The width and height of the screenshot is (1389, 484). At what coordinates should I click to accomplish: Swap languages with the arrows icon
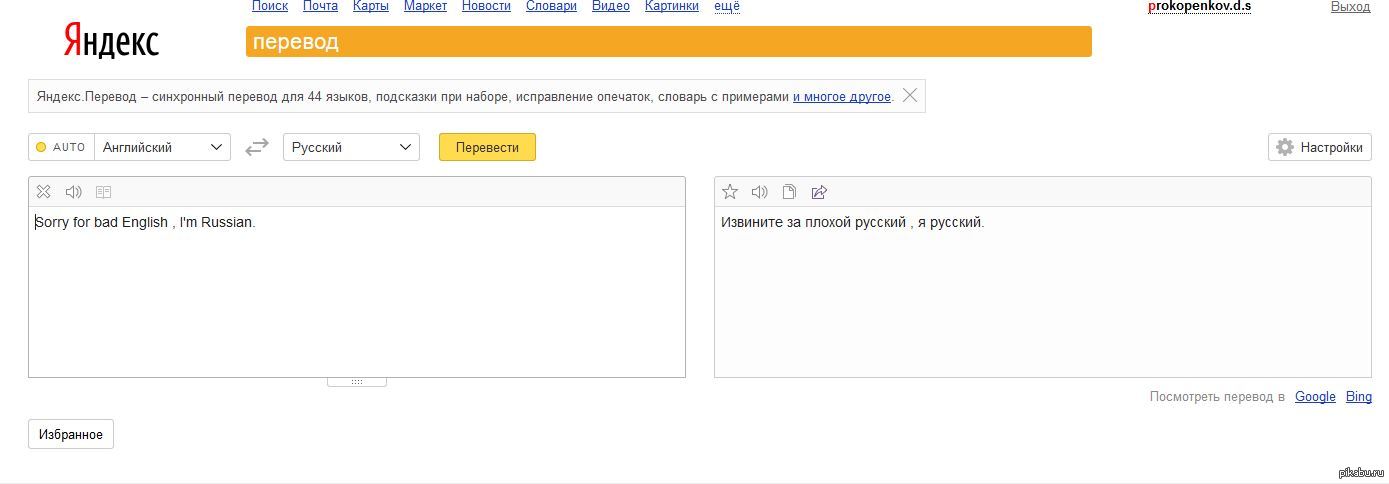(257, 147)
